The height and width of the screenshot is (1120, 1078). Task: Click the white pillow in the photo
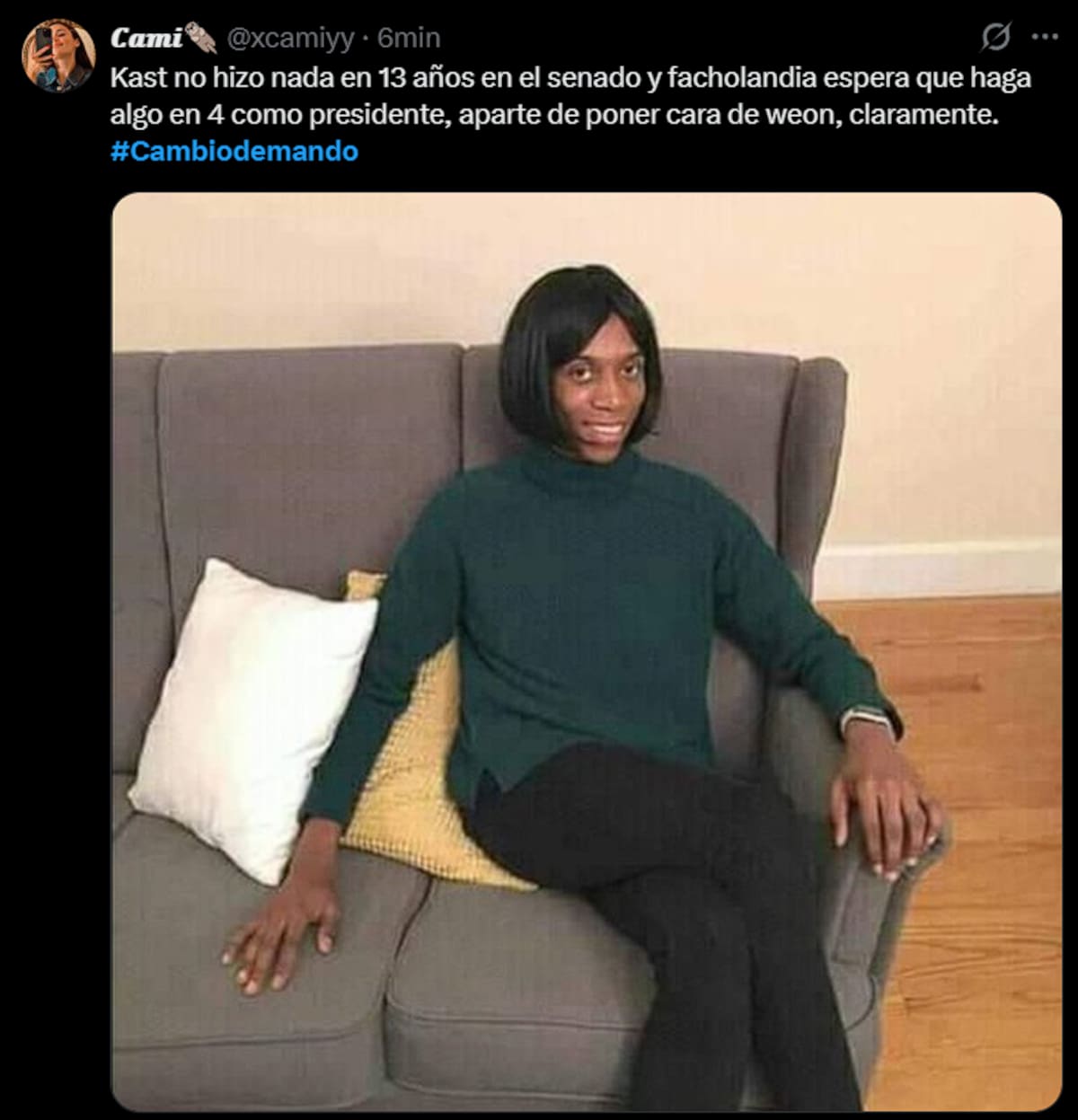click(252, 719)
